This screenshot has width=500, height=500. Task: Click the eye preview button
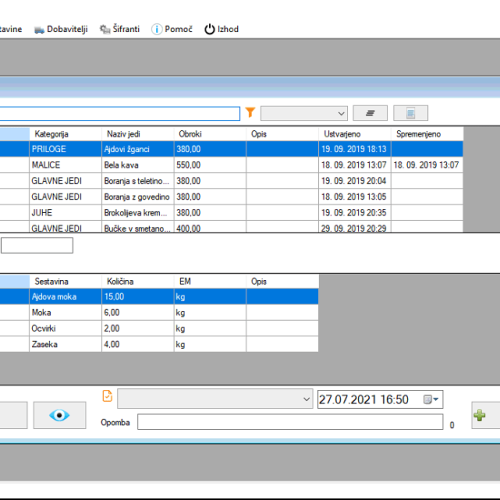click(x=60, y=415)
